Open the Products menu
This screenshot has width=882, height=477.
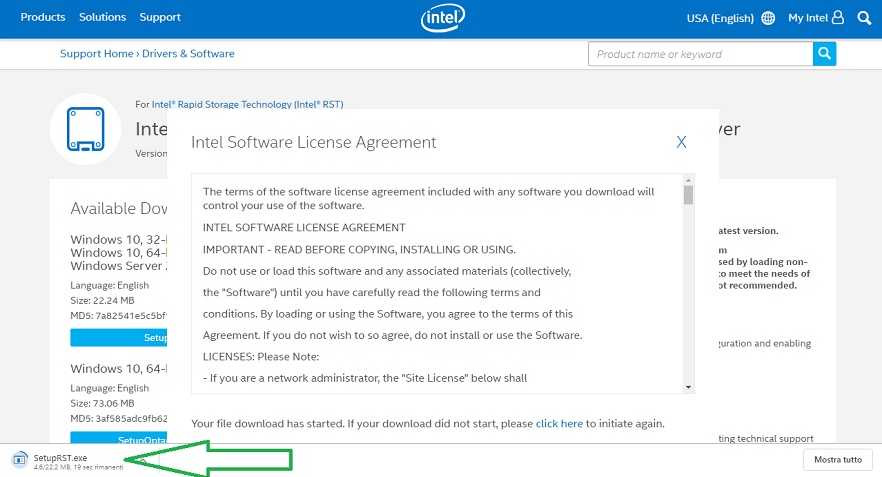[43, 17]
